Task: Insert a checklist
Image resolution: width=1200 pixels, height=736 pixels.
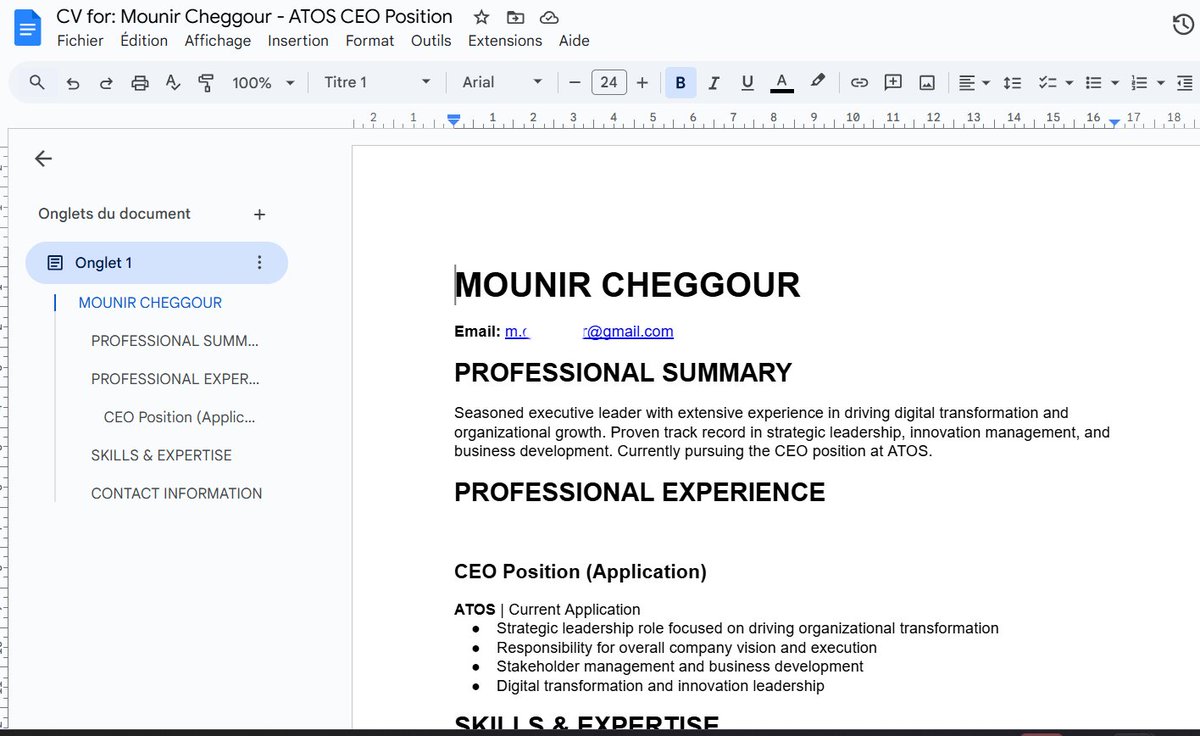Action: (1047, 83)
